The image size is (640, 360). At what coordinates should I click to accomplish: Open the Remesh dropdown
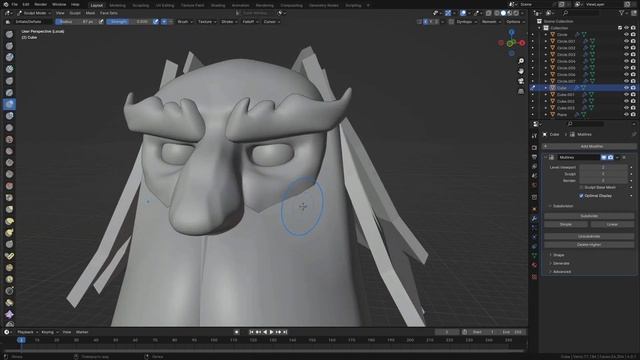click(491, 22)
